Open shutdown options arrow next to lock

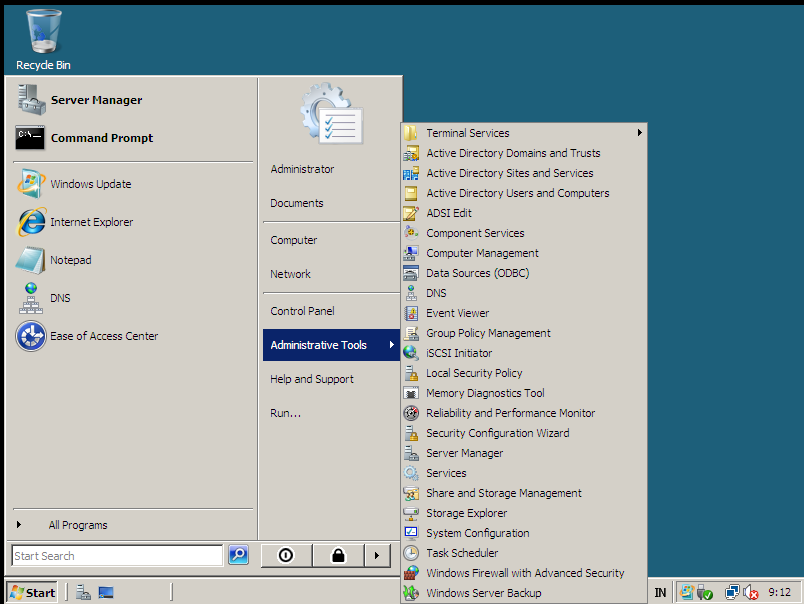coord(377,555)
